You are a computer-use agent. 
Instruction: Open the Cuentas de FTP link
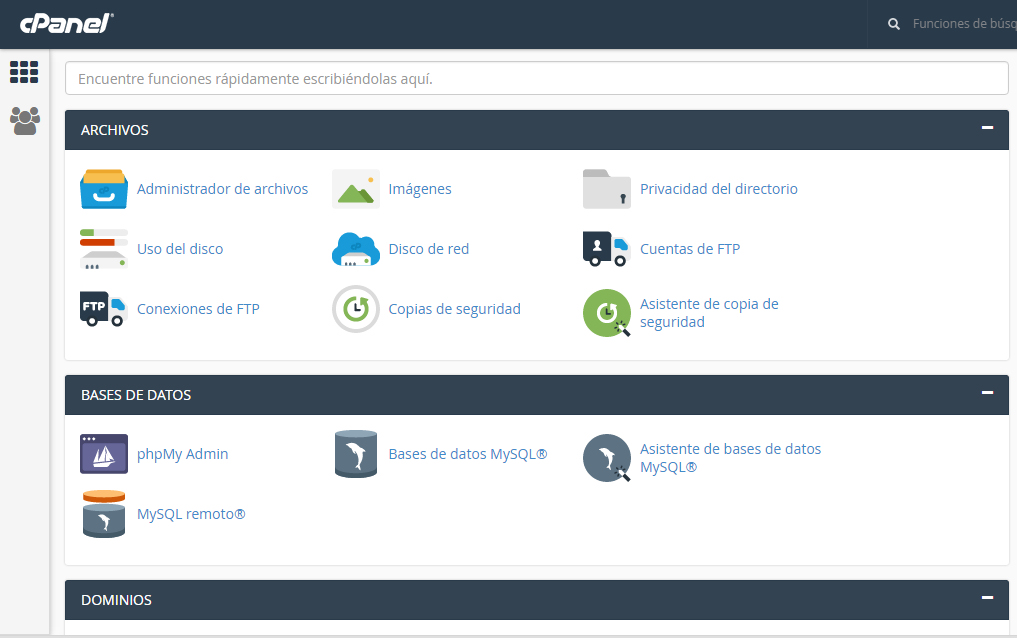coord(690,249)
